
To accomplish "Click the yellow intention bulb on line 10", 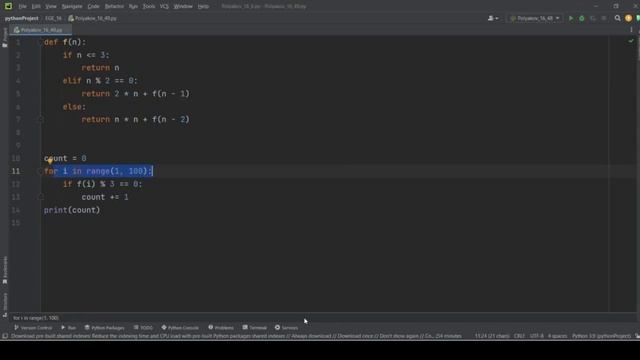I will coord(50,161).
